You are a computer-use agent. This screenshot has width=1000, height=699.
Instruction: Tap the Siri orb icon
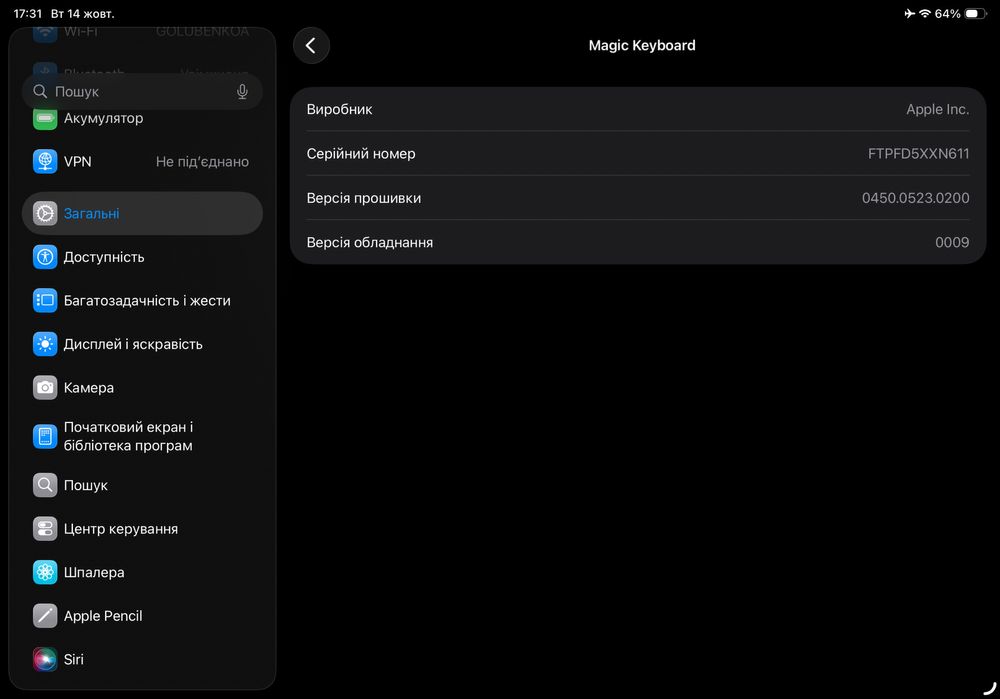45,659
